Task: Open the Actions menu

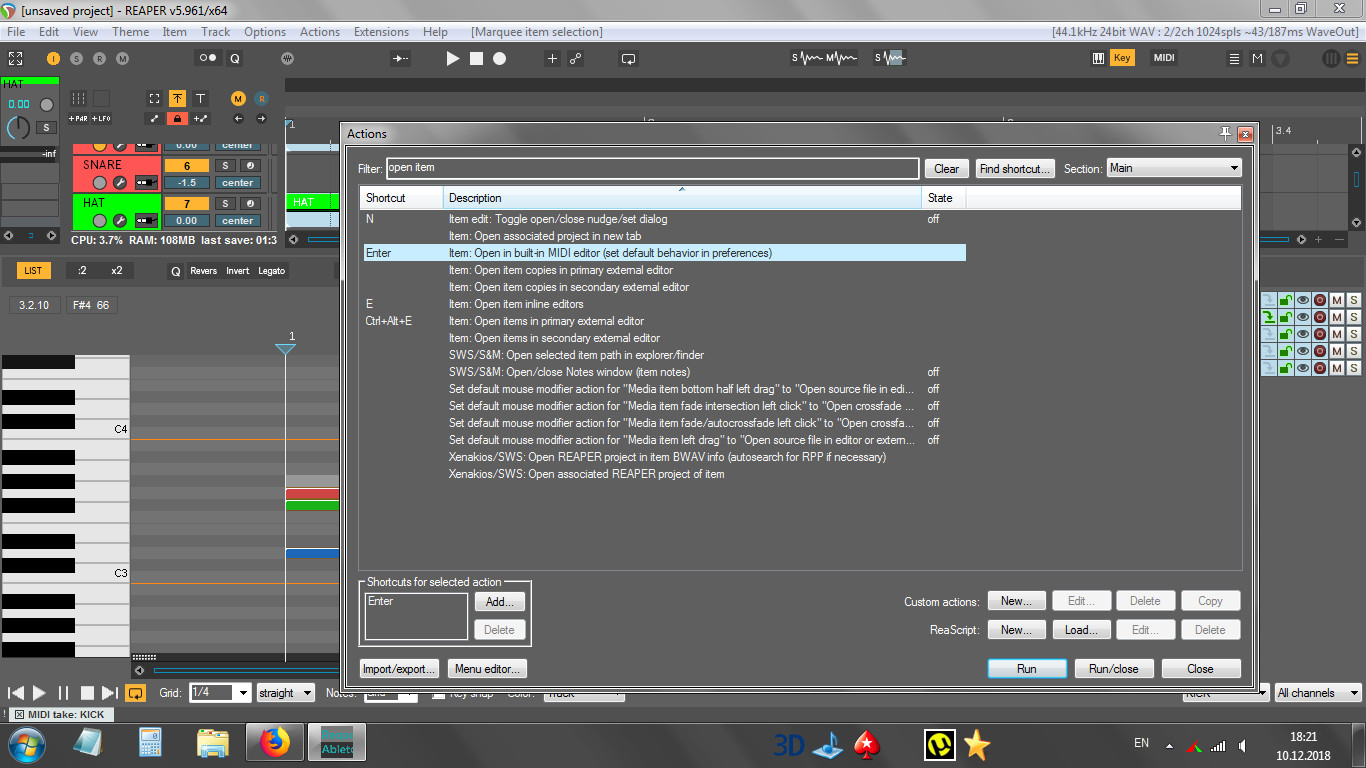Action: [320, 32]
